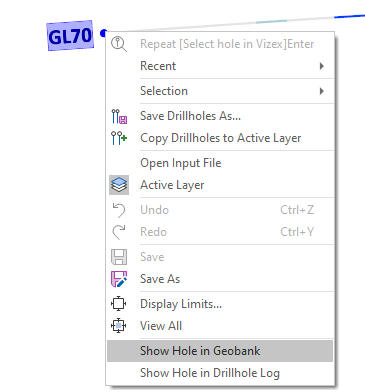The width and height of the screenshot is (365, 392).
Task: Expand the Selection submenu arrow
Action: [x=322, y=91]
